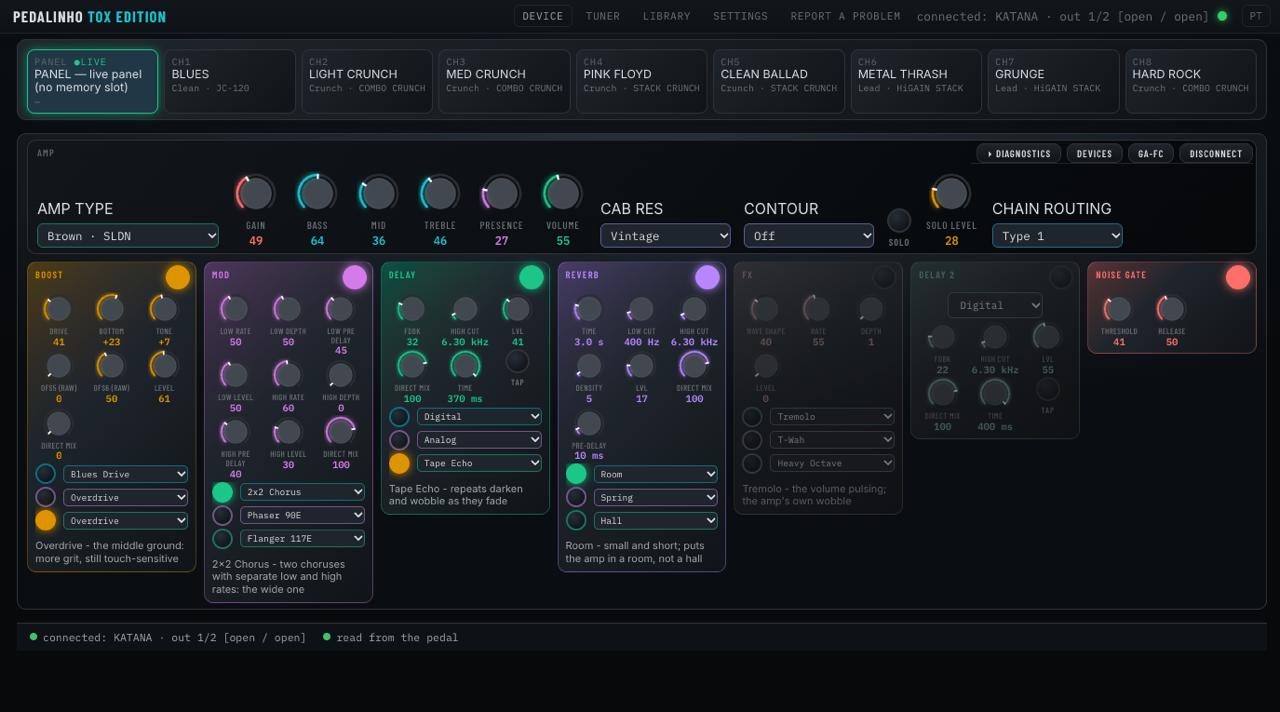This screenshot has width=1280, height=712.
Task: Select the CH1 BLUES channel slot
Action: pyautogui.click(x=230, y=81)
